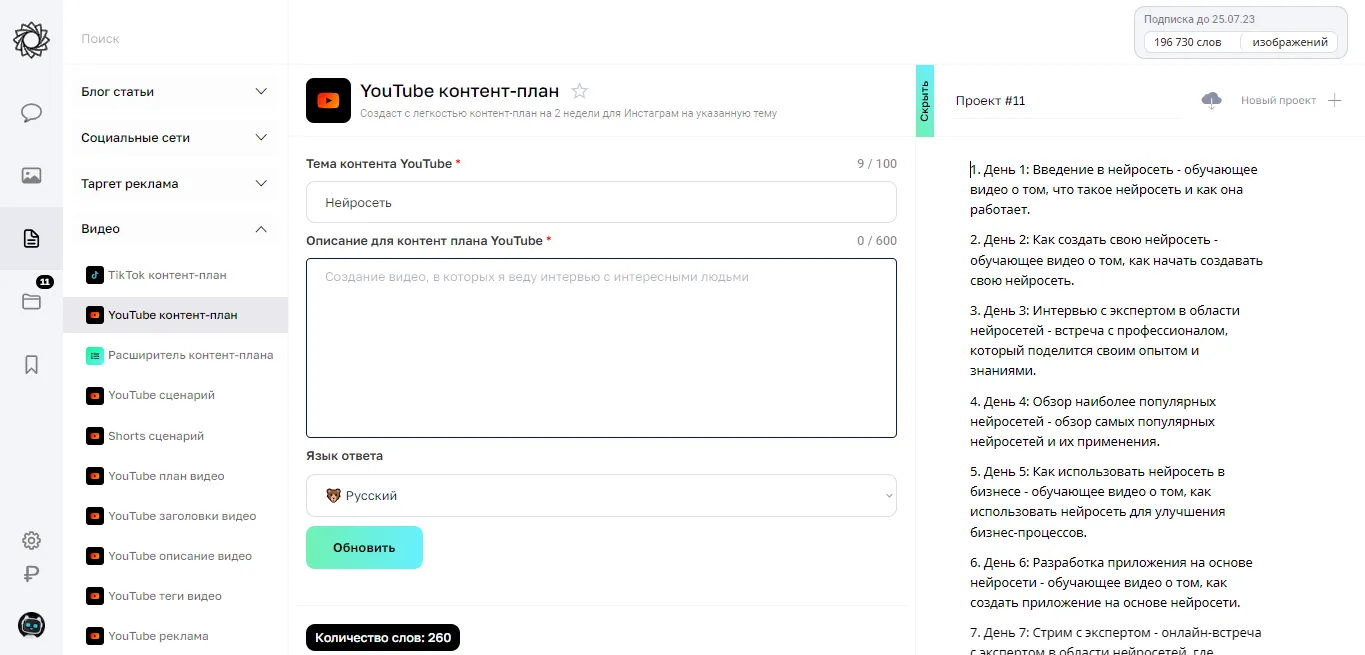Click the День 2 paragraph in output
The width and height of the screenshot is (1365, 655).
pyautogui.click(x=1116, y=260)
